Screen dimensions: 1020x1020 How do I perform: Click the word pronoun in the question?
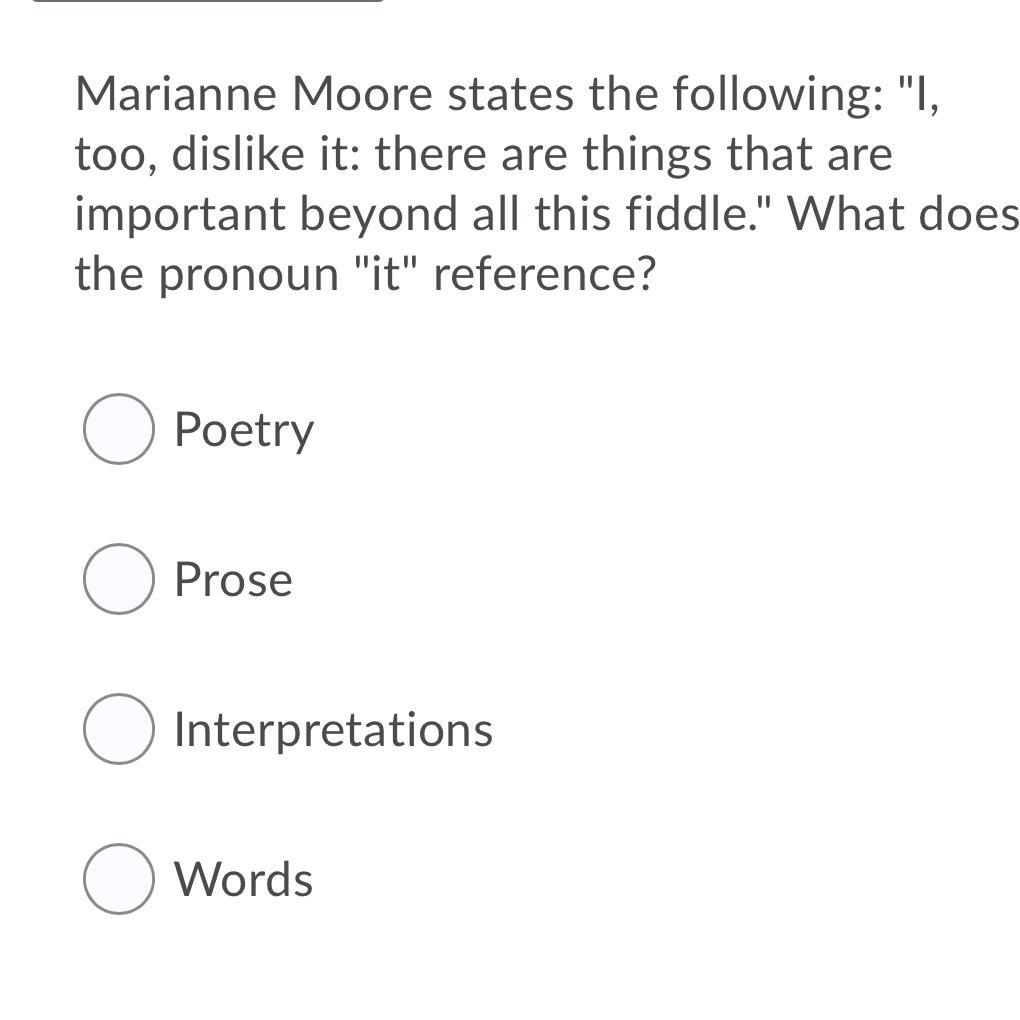click(x=249, y=276)
